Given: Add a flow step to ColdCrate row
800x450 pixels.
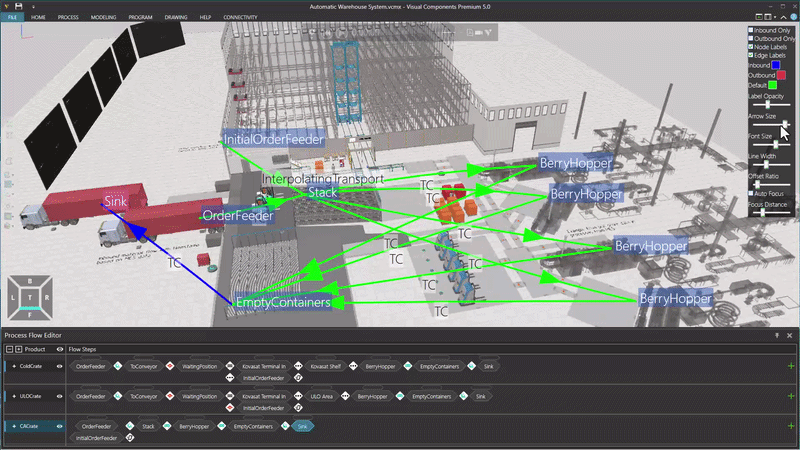Looking at the screenshot, I should (x=791, y=366).
